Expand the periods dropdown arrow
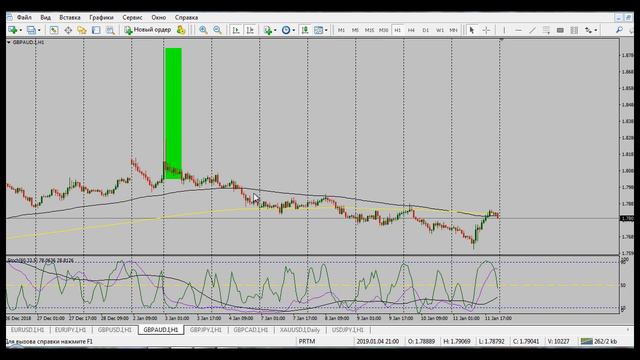Viewport: 640px width, 360px height. point(293,30)
